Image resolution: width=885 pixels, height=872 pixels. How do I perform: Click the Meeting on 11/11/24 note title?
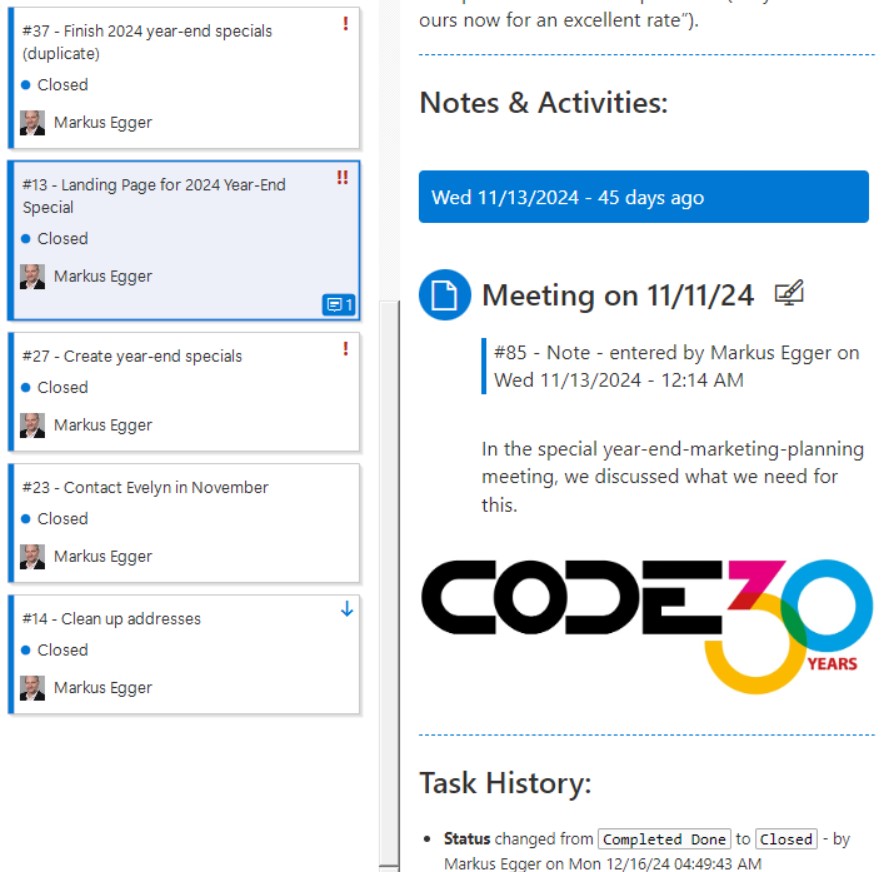point(618,295)
